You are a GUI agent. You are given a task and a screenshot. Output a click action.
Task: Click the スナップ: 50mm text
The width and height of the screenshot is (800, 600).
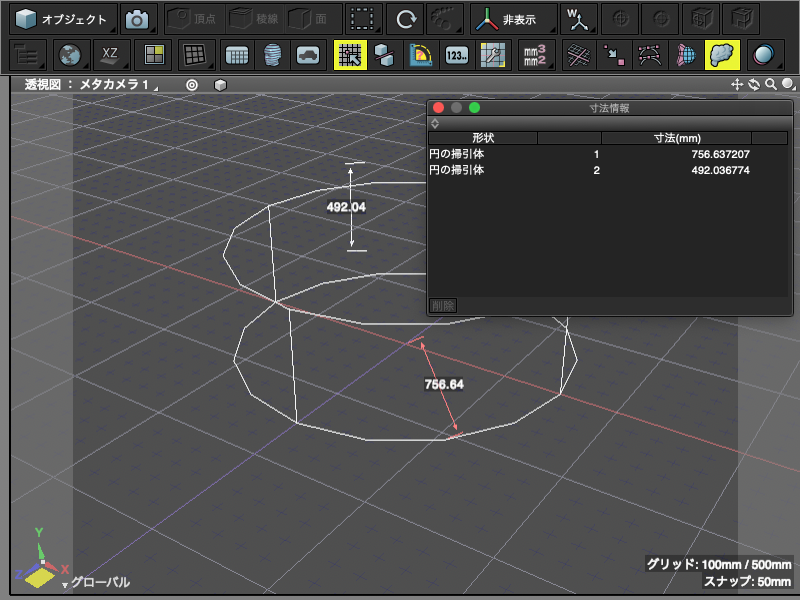click(747, 582)
